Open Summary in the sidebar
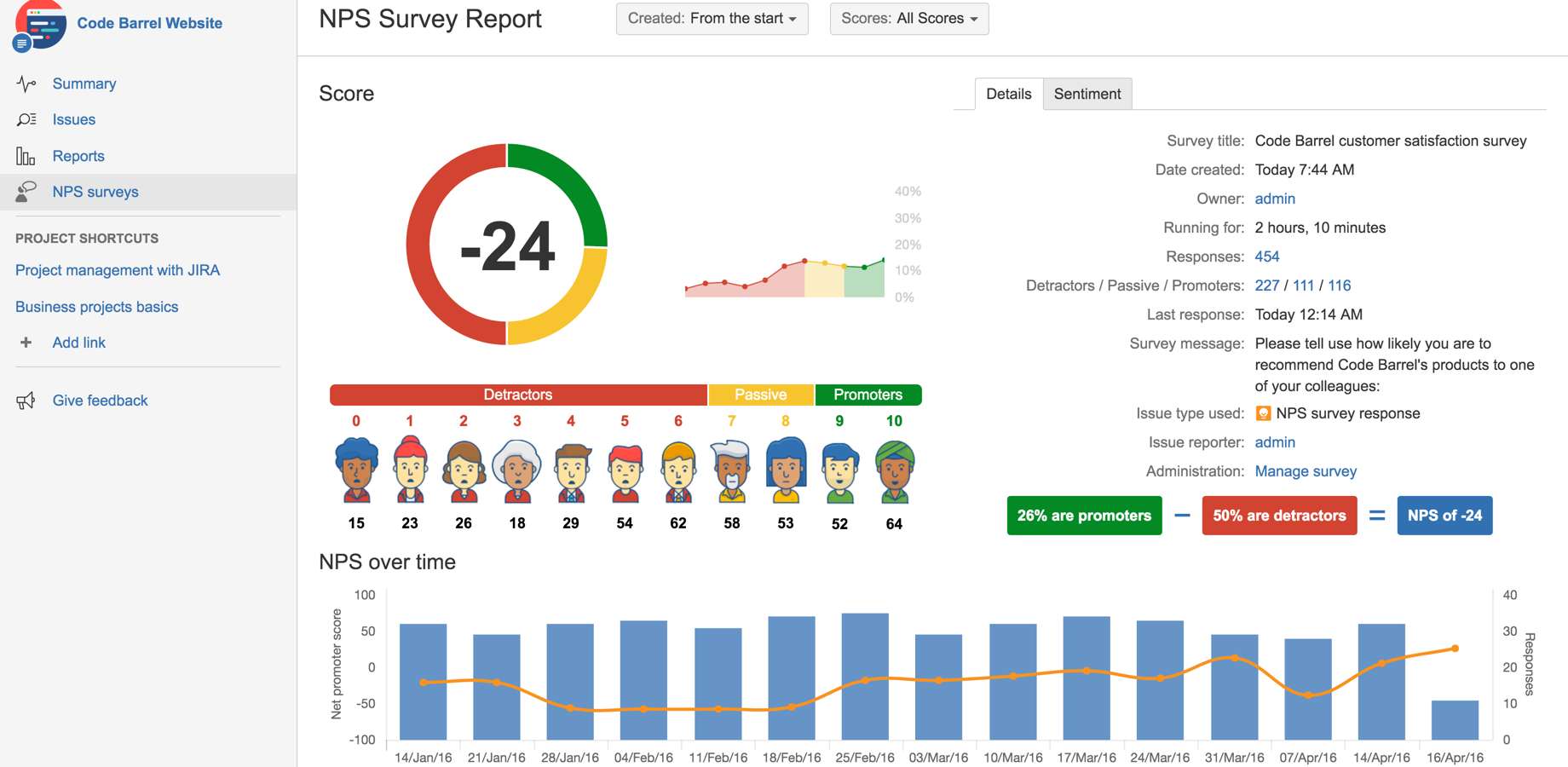 coord(84,84)
